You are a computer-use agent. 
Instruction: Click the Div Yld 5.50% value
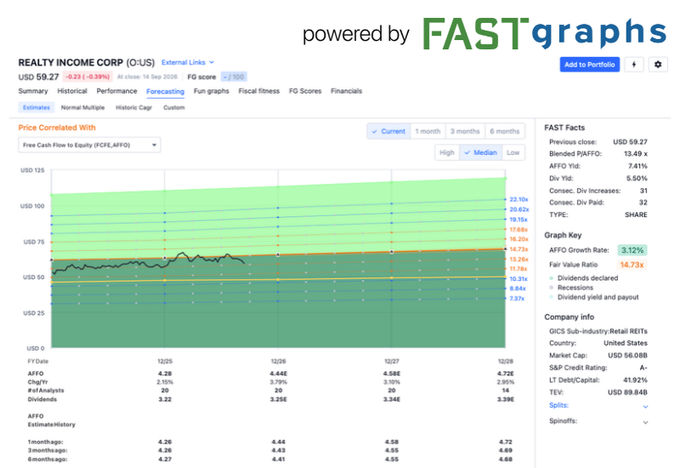[637, 179]
